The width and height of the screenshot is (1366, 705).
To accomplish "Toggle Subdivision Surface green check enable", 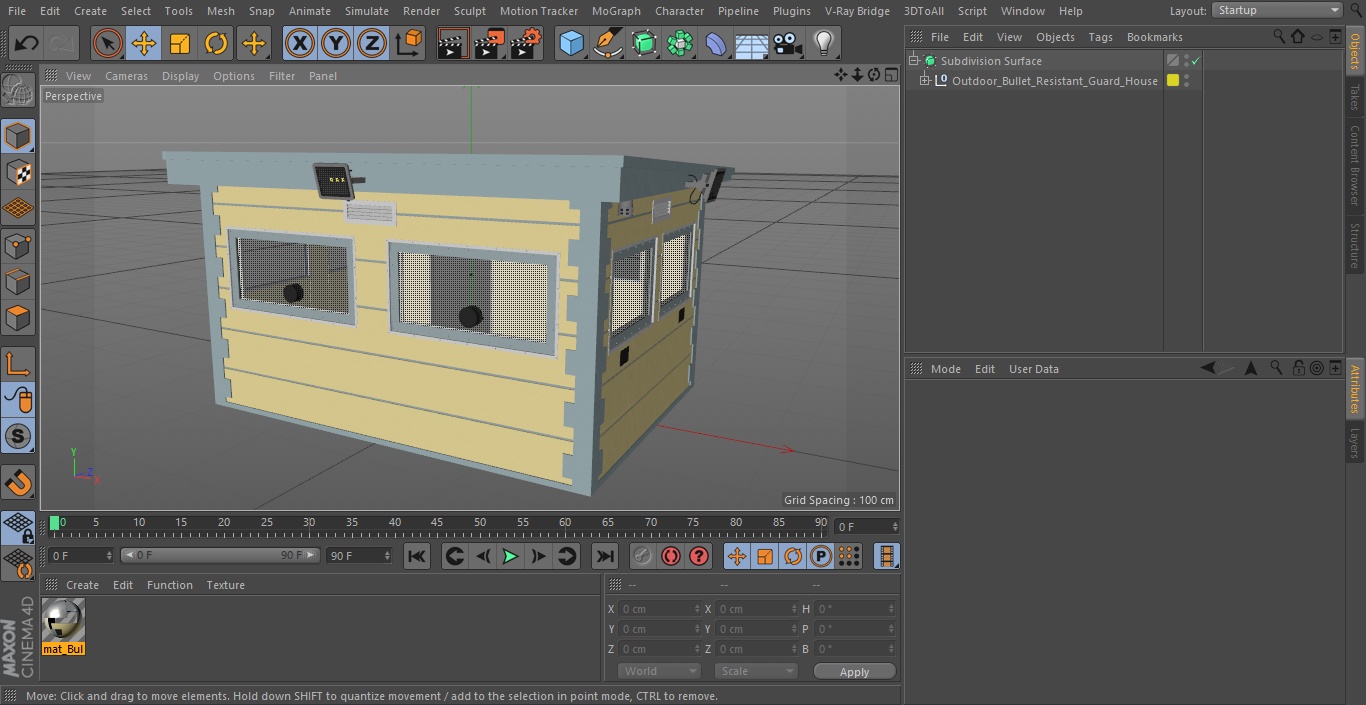I will click(x=1195, y=61).
